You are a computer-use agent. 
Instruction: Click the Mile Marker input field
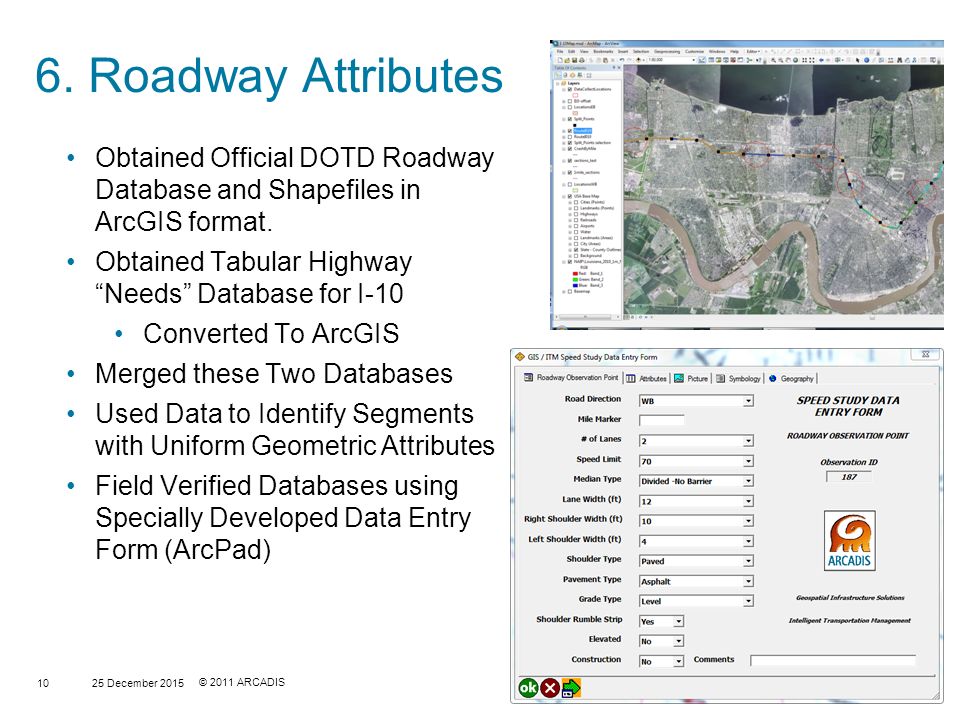point(661,420)
